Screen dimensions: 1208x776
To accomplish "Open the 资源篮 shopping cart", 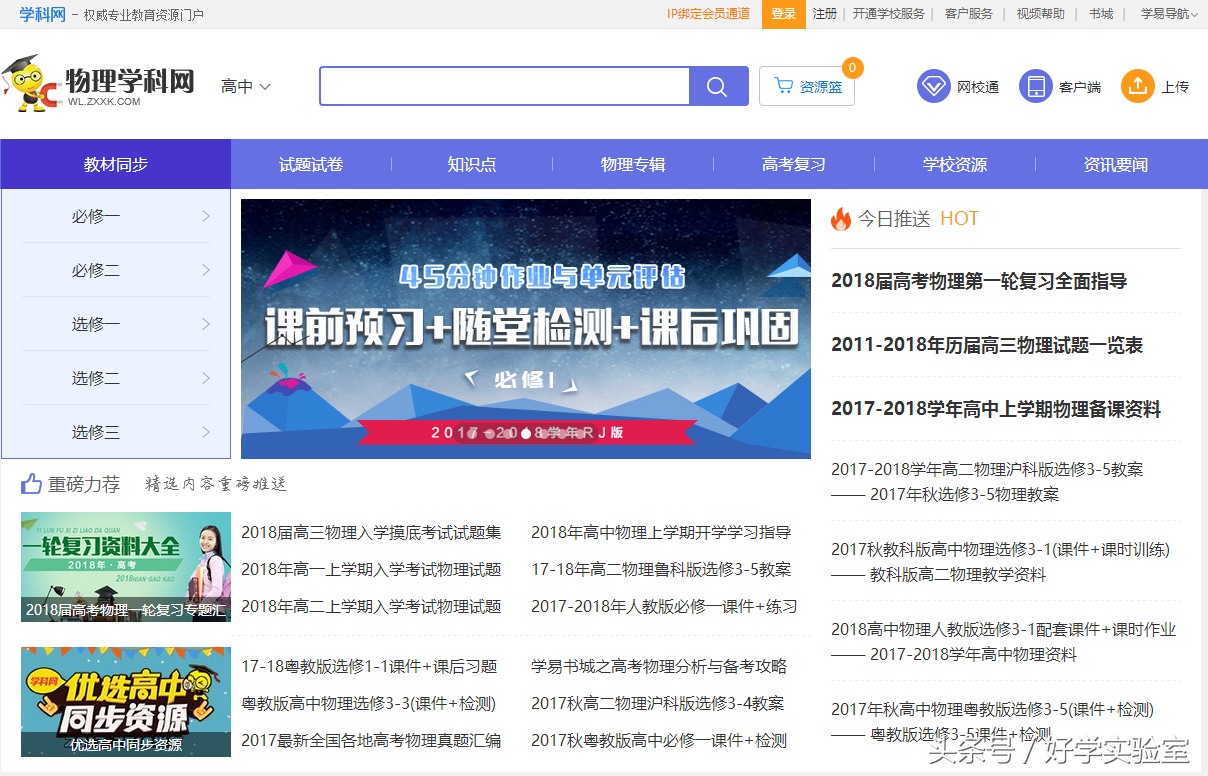I will tap(807, 87).
